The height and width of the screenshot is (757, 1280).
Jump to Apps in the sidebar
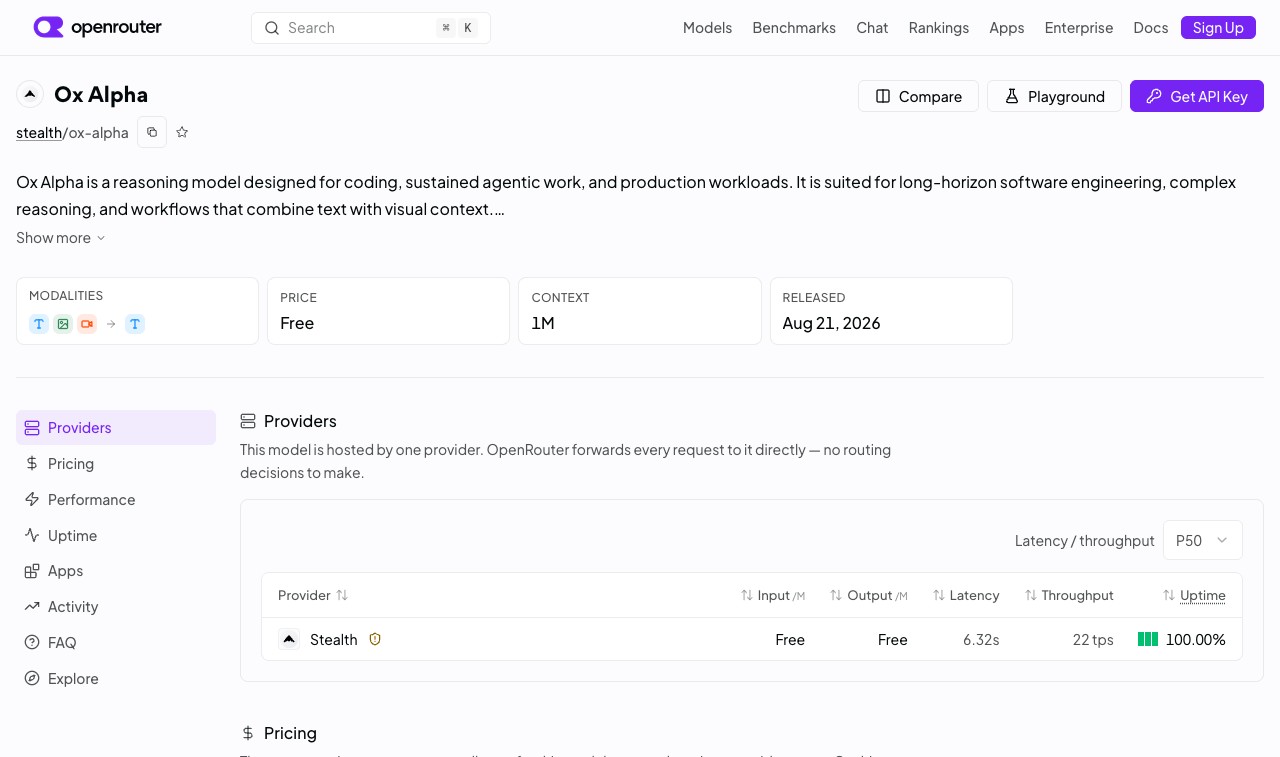click(116, 571)
